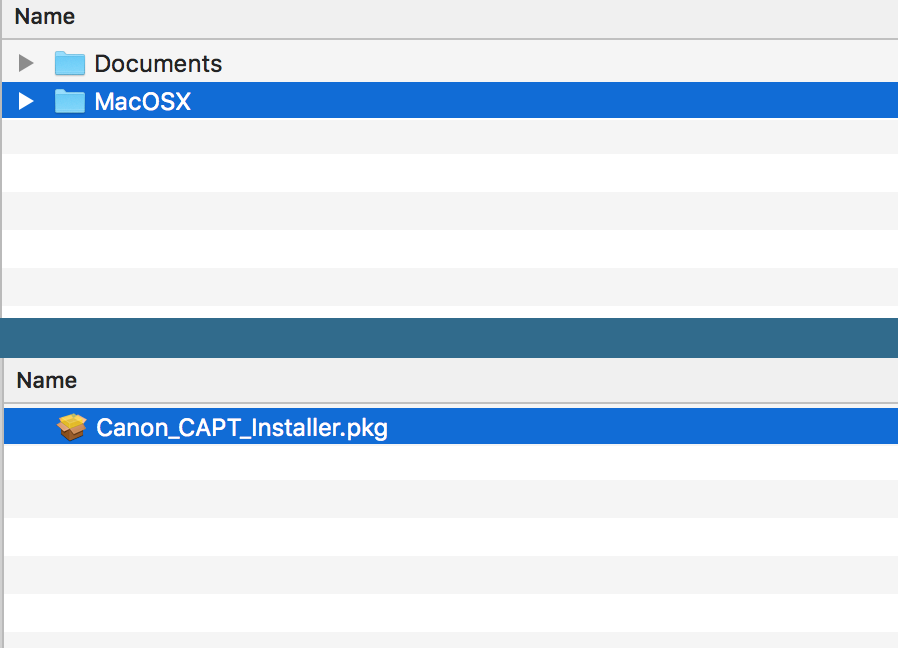This screenshot has height=648, width=898.
Task: Click the highlighted folder icon beside MacOSX
Action: pyautogui.click(x=70, y=100)
